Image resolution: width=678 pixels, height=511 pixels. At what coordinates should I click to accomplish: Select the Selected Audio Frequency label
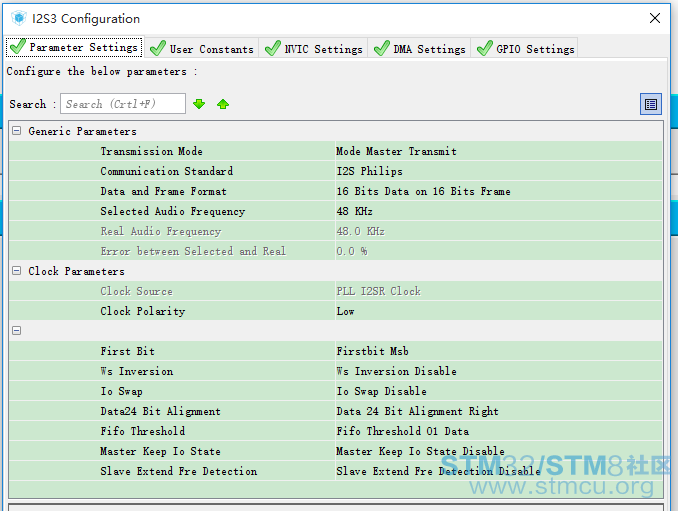[x=173, y=211]
